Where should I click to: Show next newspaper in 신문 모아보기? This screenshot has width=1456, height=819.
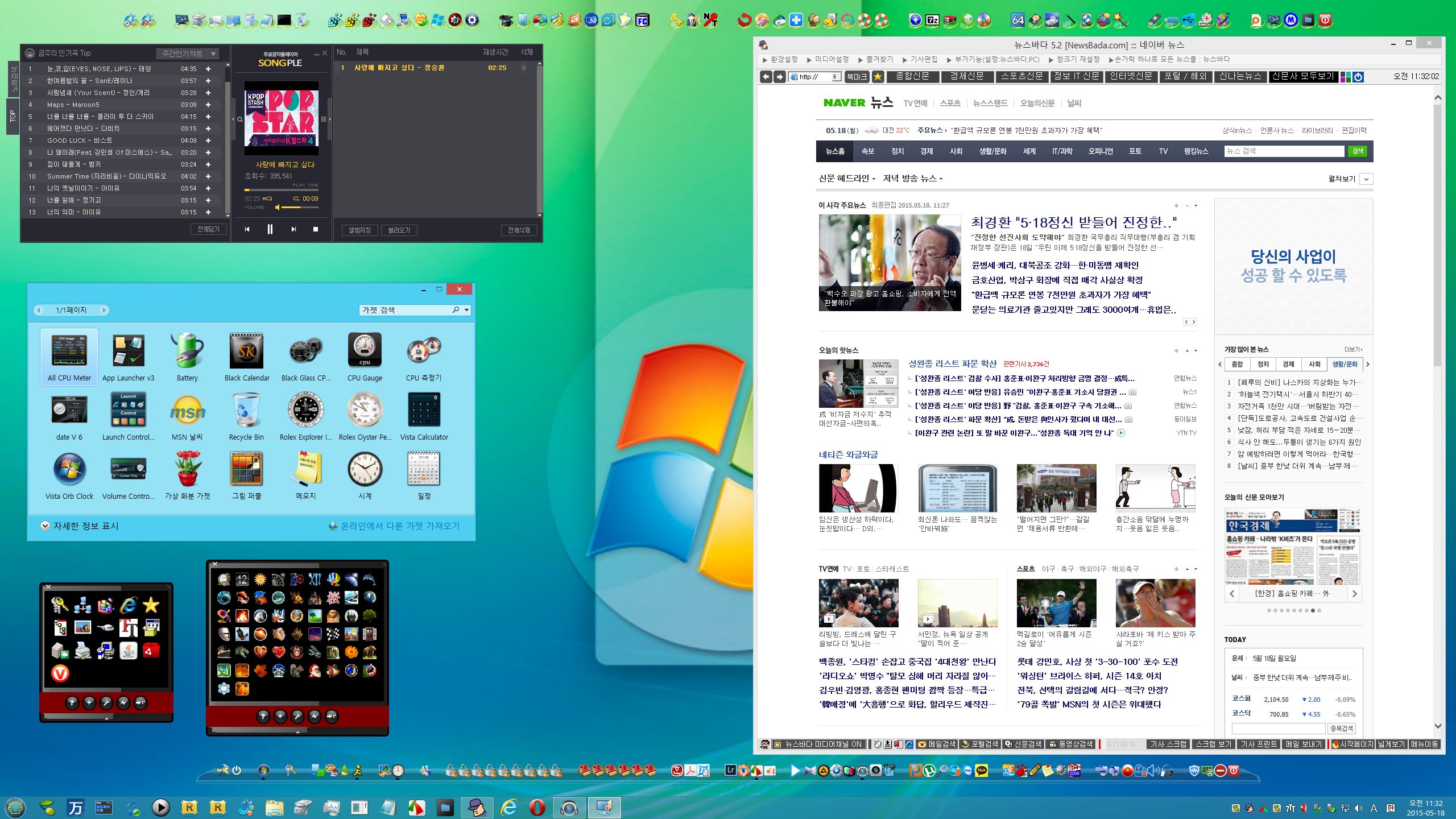(1355, 594)
